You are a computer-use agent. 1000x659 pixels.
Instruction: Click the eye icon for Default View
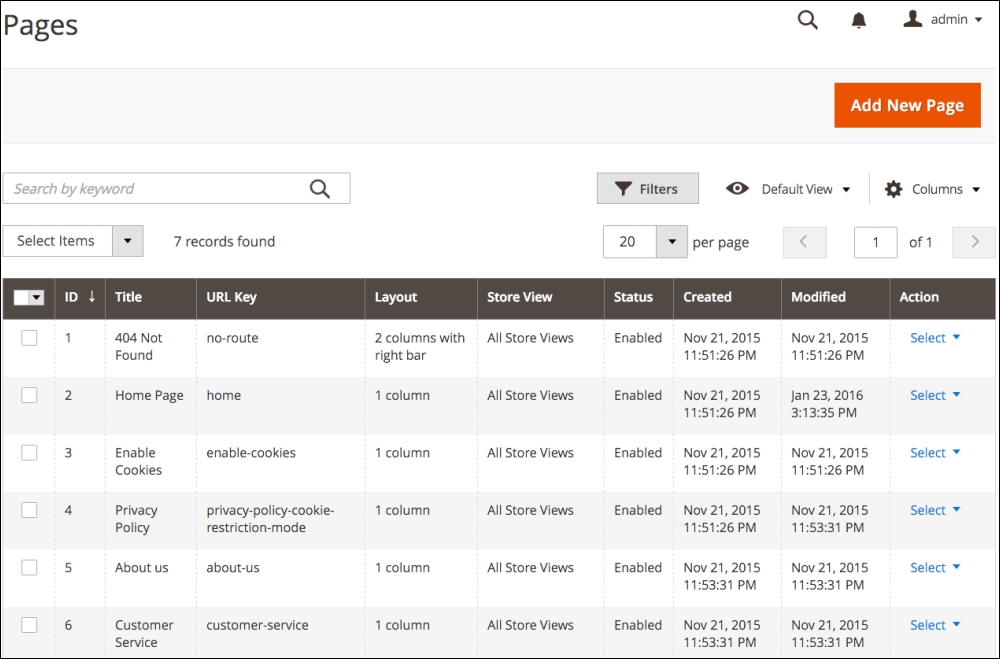click(737, 189)
